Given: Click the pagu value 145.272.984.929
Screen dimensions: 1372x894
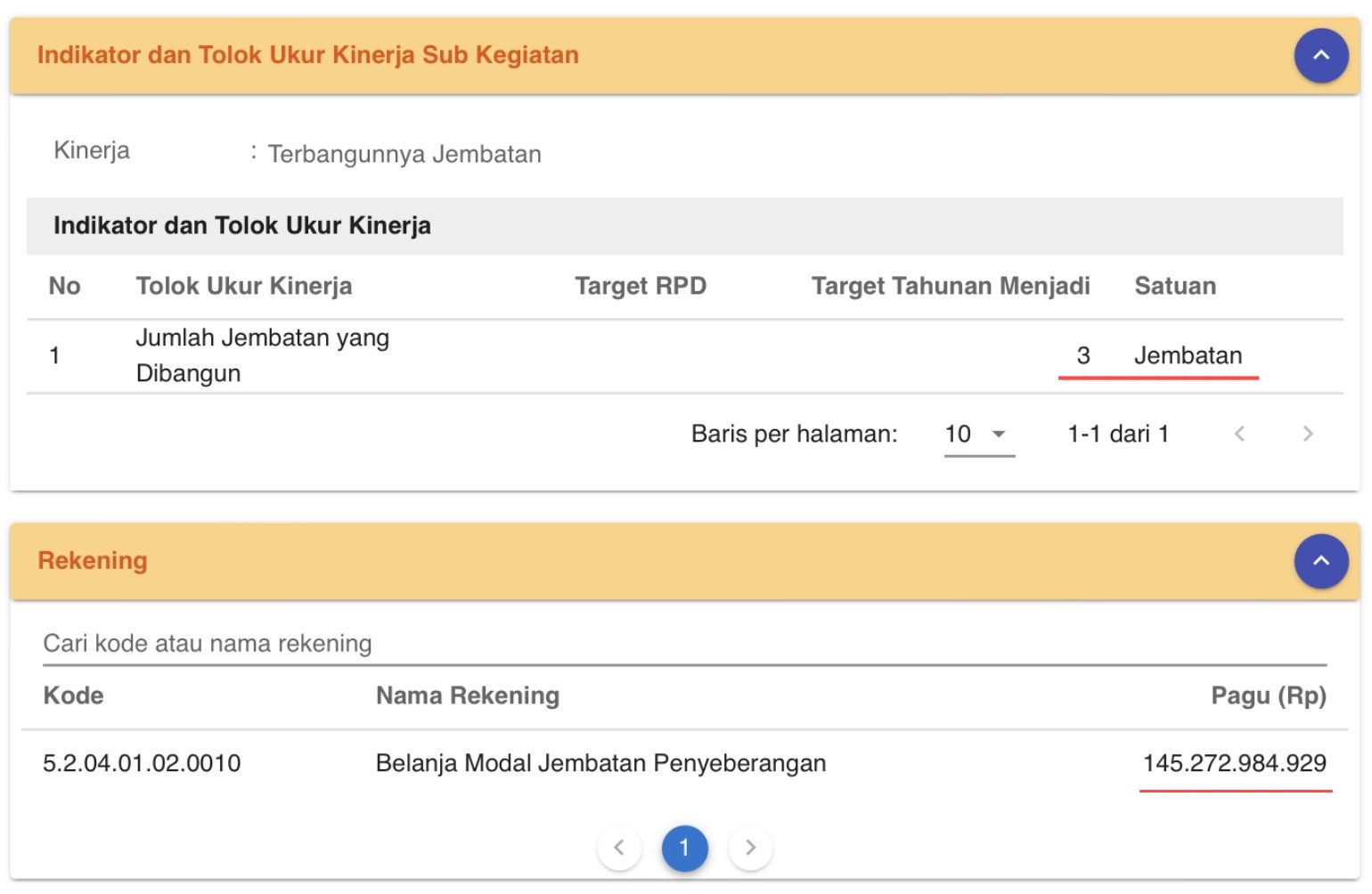Looking at the screenshot, I should (x=1234, y=763).
